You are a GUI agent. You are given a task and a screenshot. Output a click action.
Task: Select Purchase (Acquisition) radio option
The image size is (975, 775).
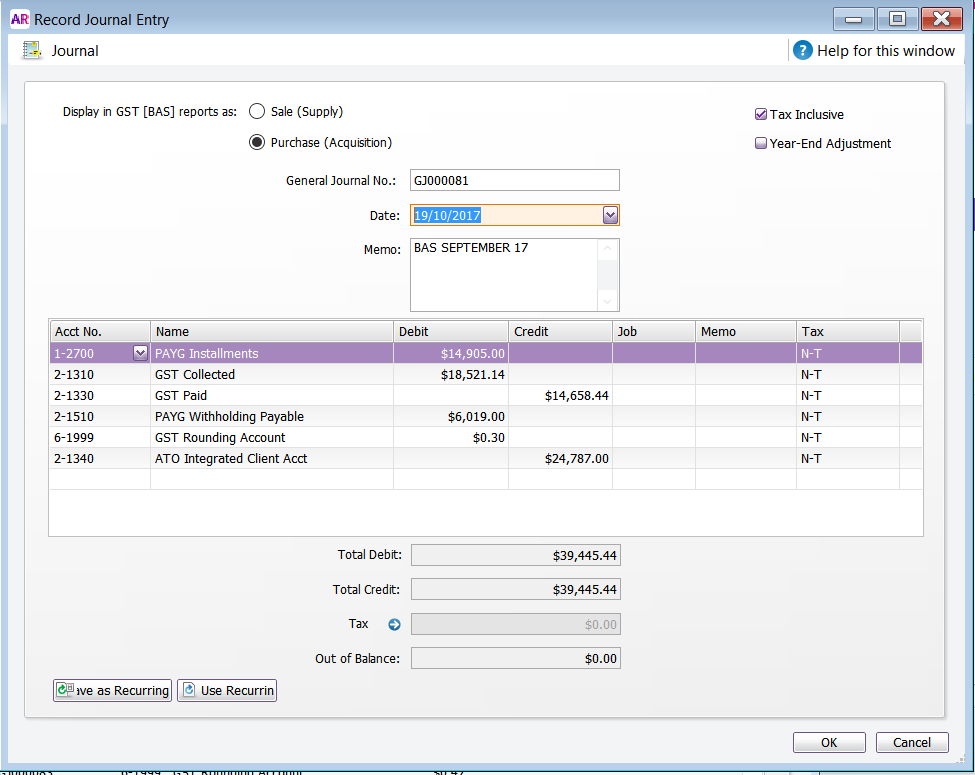pyautogui.click(x=257, y=143)
